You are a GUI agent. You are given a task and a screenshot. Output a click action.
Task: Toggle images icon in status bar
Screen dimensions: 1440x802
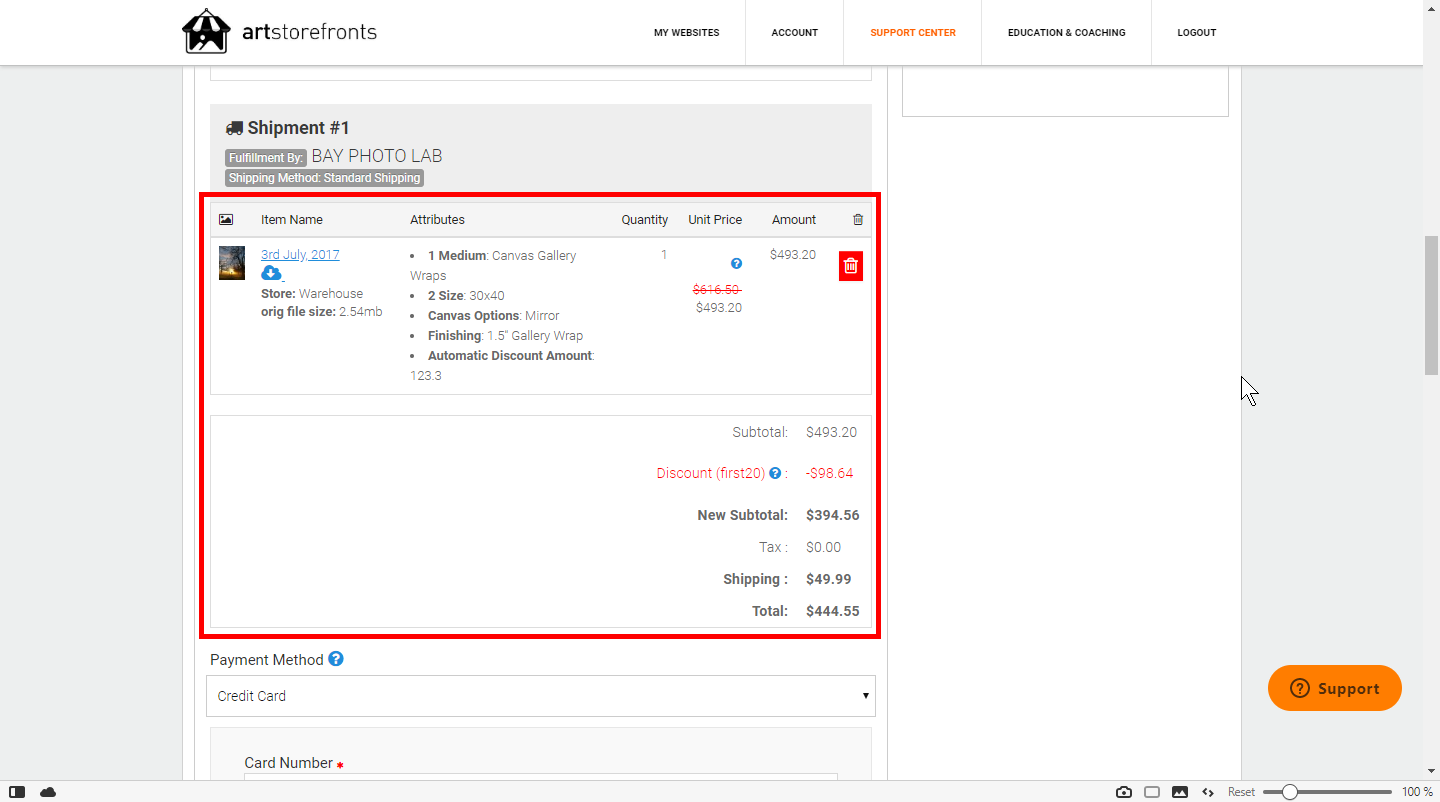[x=1180, y=792]
